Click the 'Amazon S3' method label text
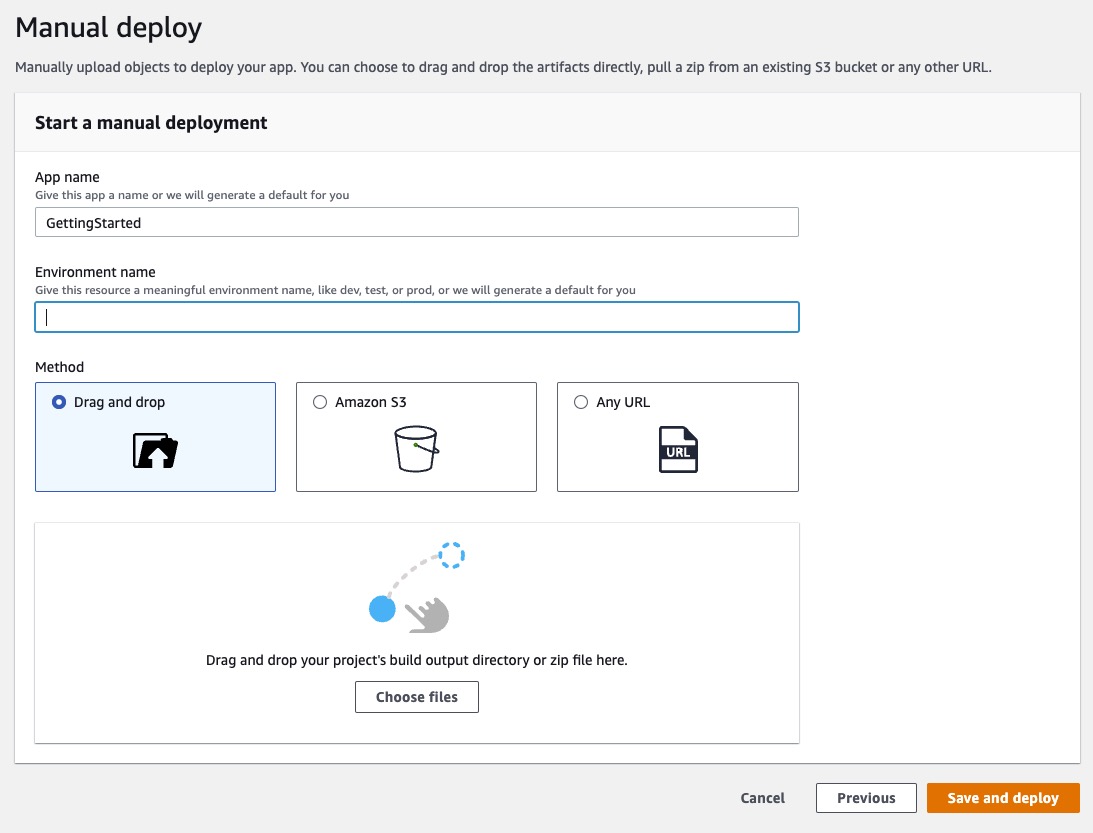Image resolution: width=1093 pixels, height=833 pixels. 370,402
